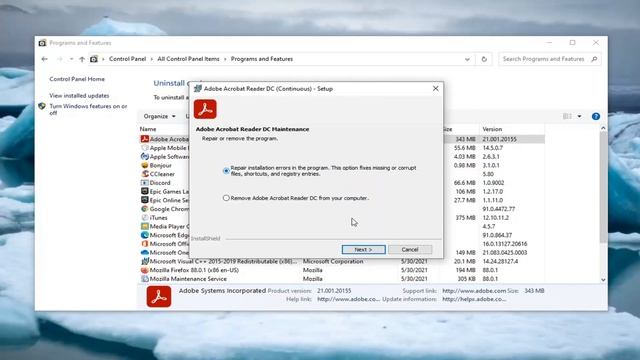Click the http://helpx.adobe.co update link
Viewport: 640px width, 360px height.
click(474, 299)
